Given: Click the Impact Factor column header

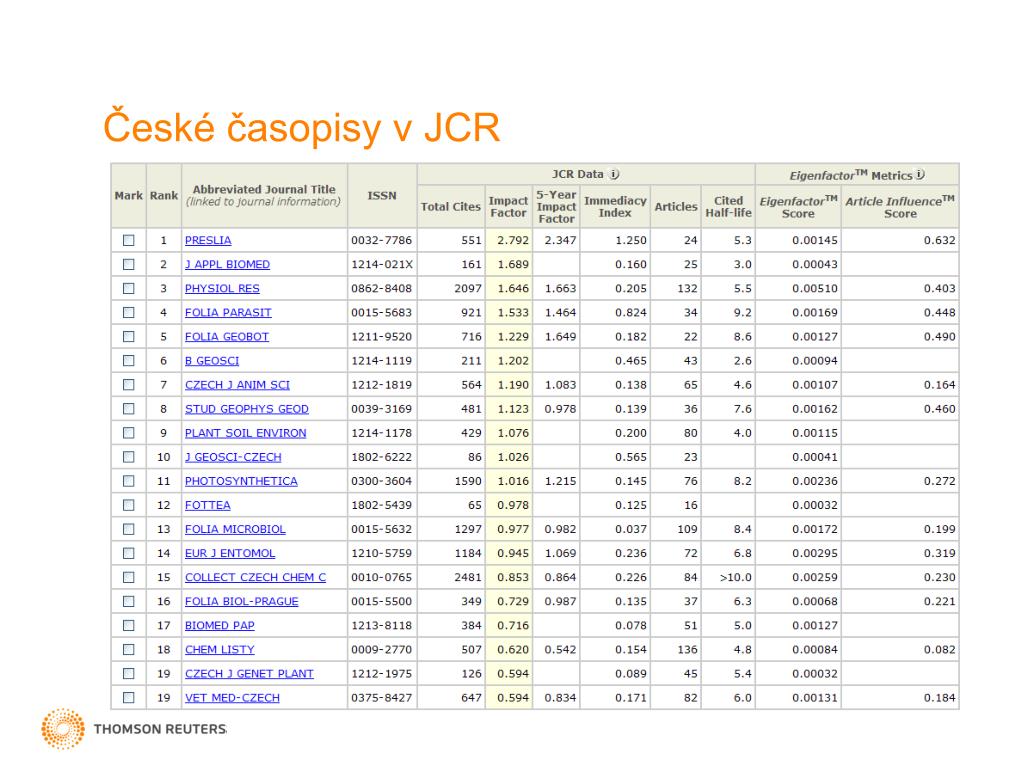Looking at the screenshot, I should [x=508, y=207].
